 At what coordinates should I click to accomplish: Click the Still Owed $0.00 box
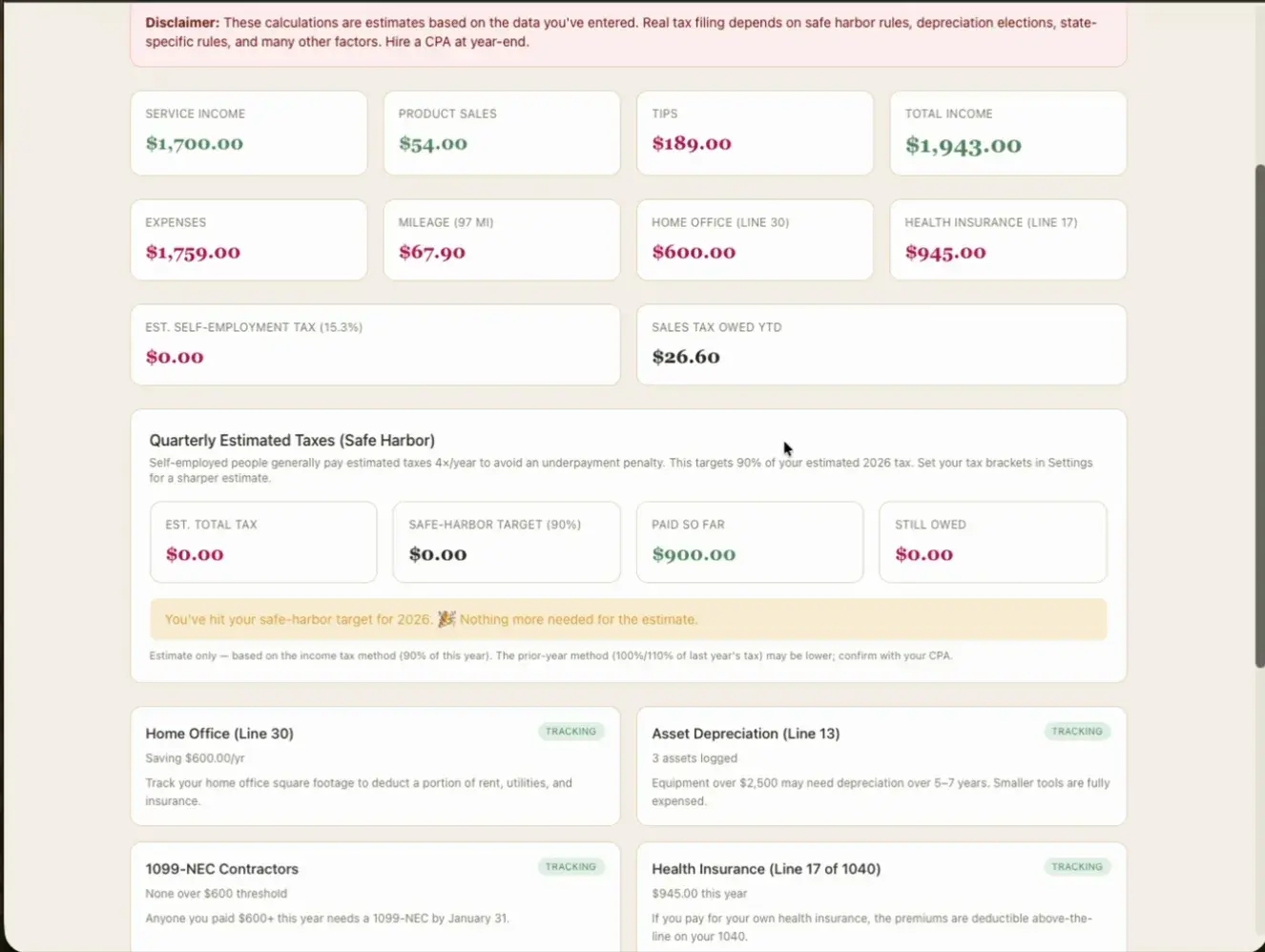tap(992, 542)
